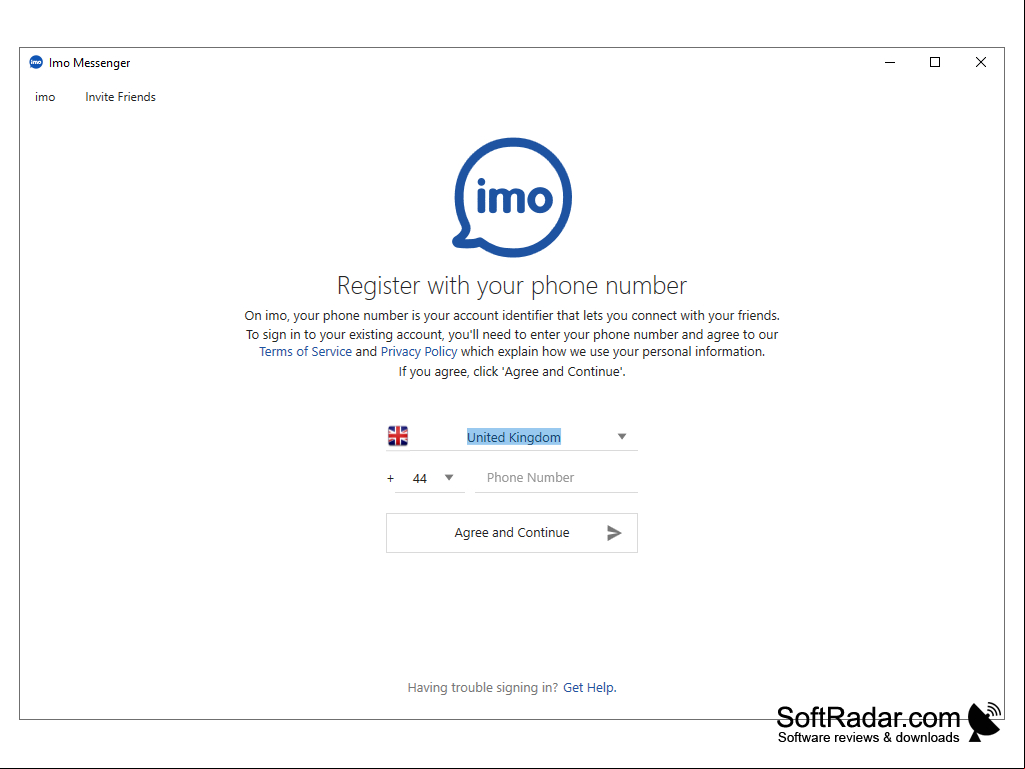The width and height of the screenshot is (1025, 769).
Task: Click the country code 44 value
Action: click(420, 479)
